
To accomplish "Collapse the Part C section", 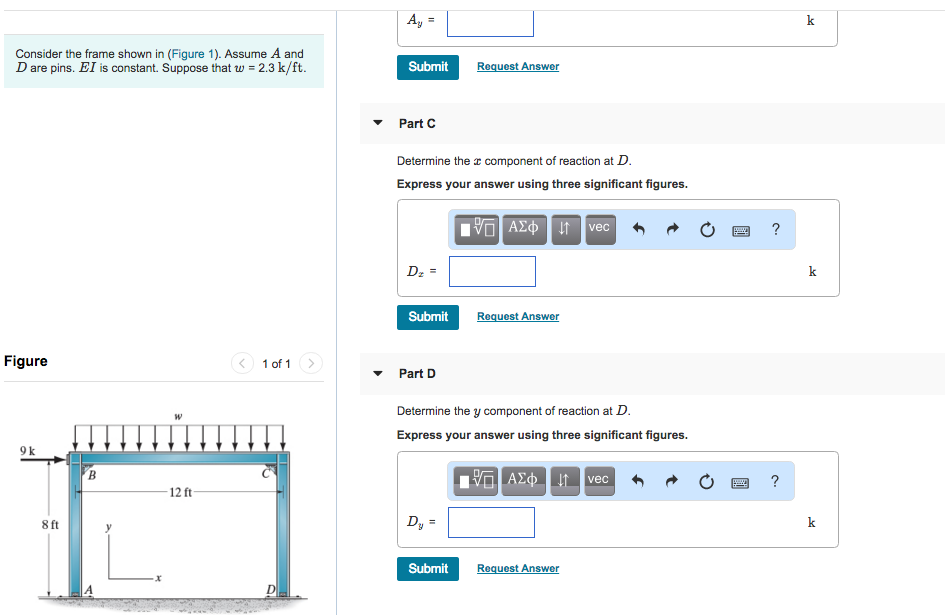I will pos(377,123).
